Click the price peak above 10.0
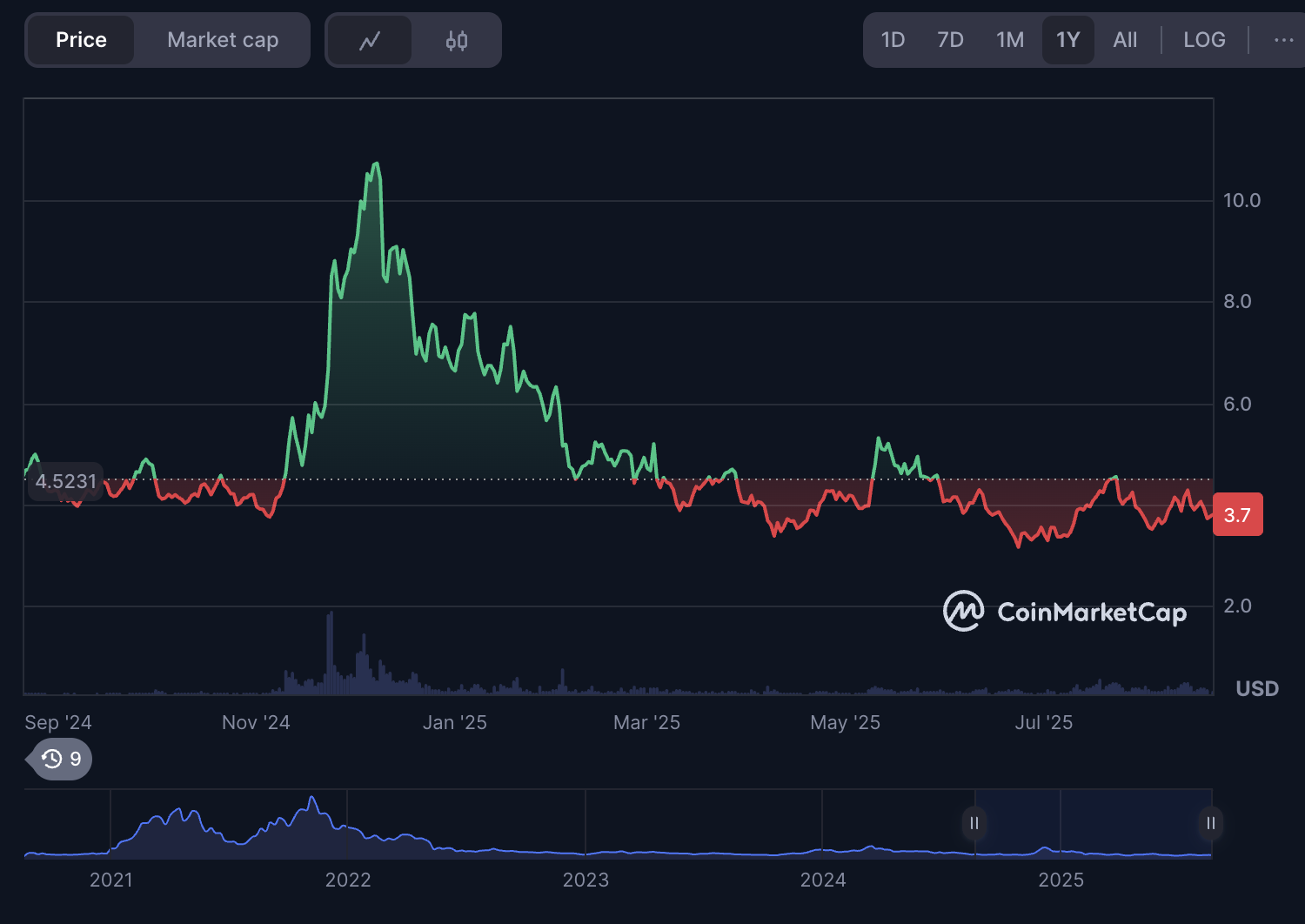Screen dimensions: 1305x924 376,164
